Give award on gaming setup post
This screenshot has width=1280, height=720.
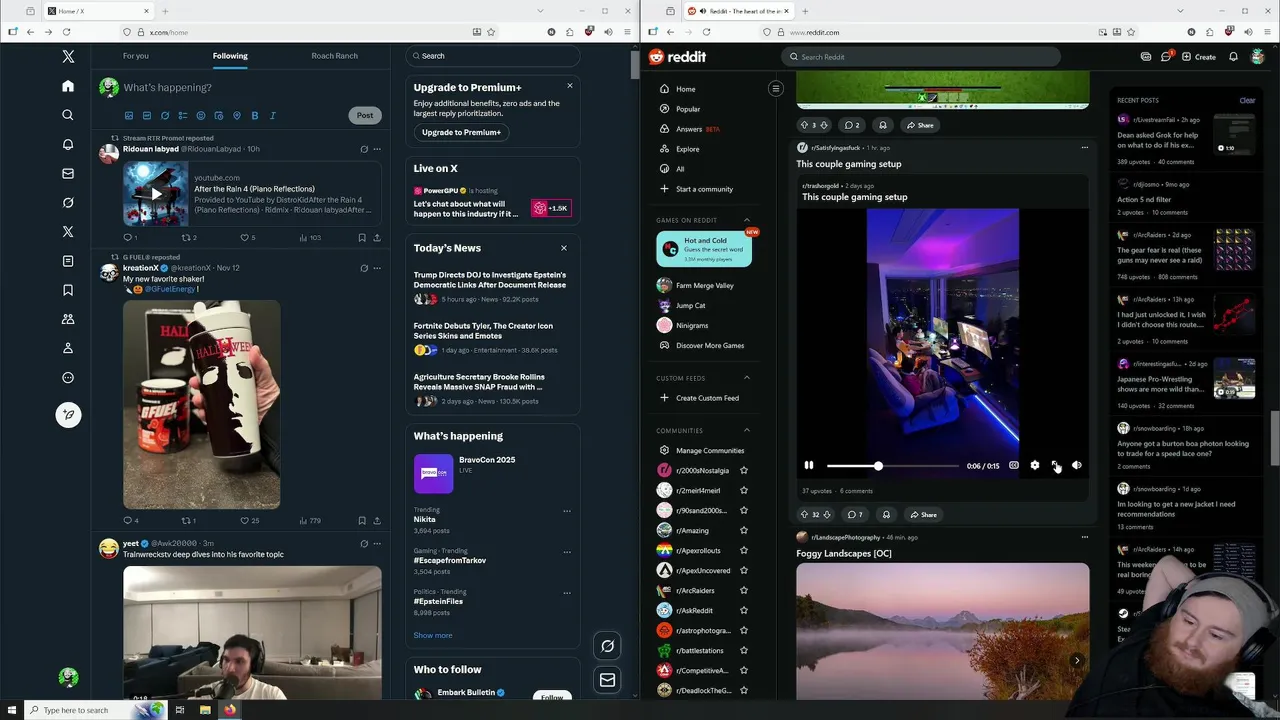pyautogui.click(x=886, y=515)
